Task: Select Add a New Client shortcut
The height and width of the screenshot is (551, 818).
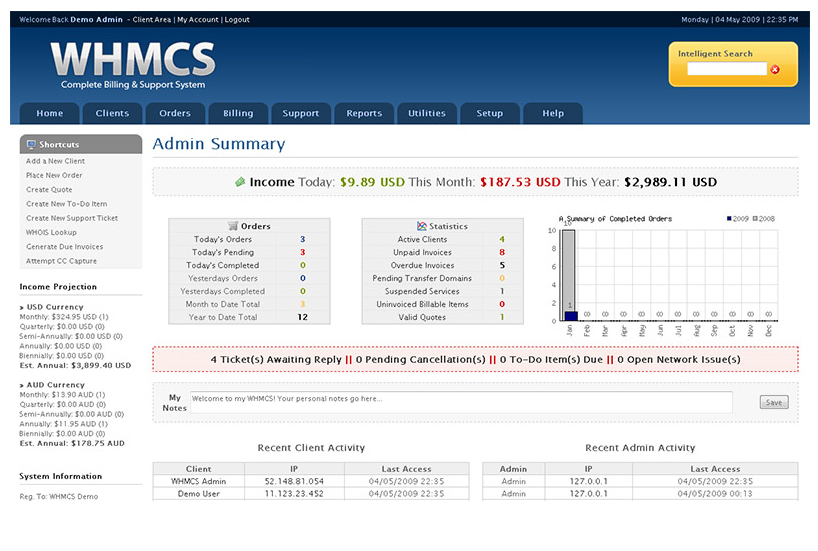Action: point(55,161)
